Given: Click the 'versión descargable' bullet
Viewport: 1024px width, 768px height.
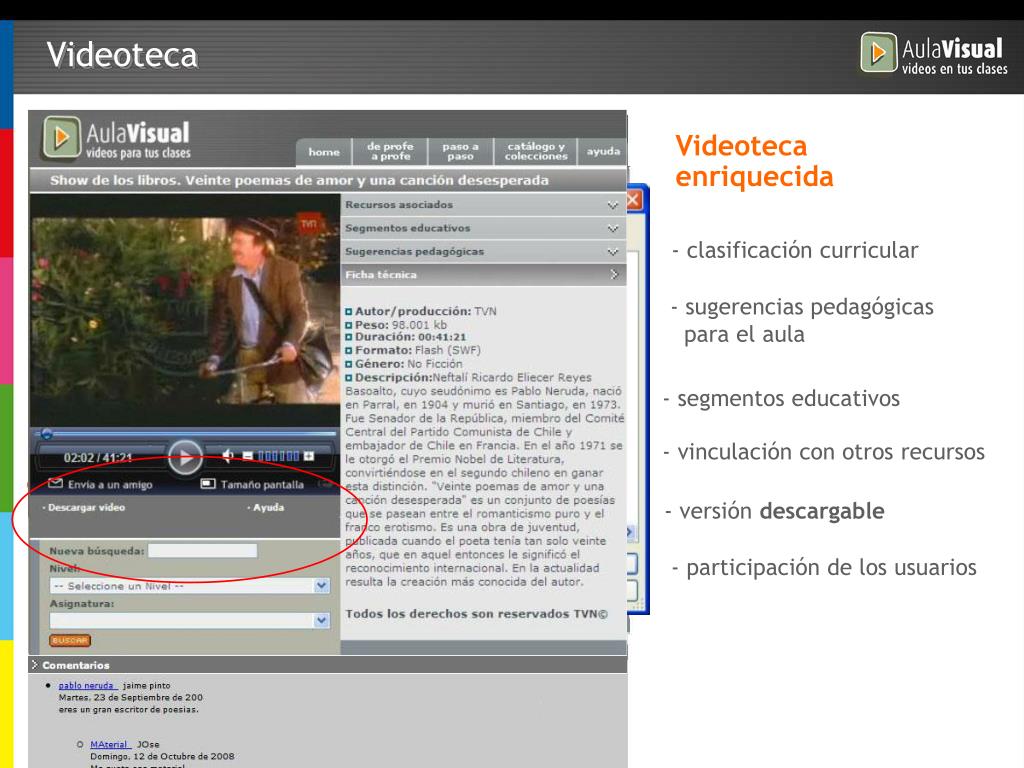Looking at the screenshot, I should [775, 511].
